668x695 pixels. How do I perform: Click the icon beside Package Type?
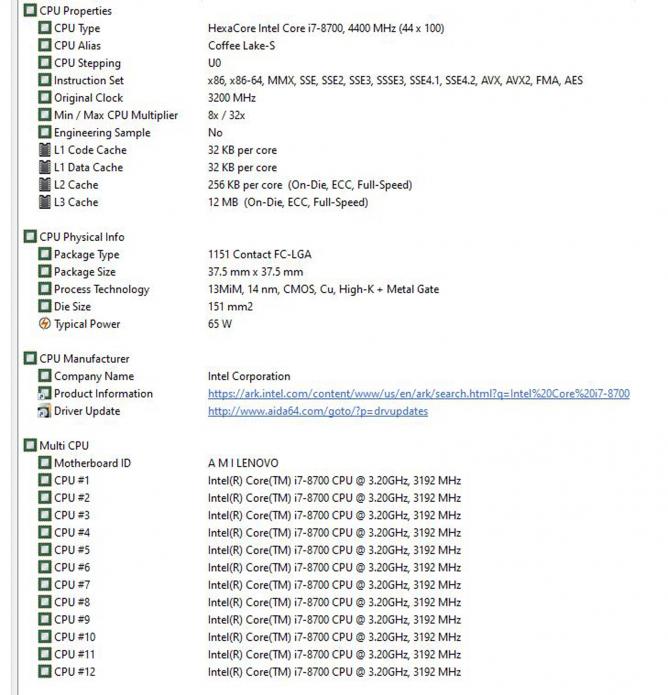[45, 254]
